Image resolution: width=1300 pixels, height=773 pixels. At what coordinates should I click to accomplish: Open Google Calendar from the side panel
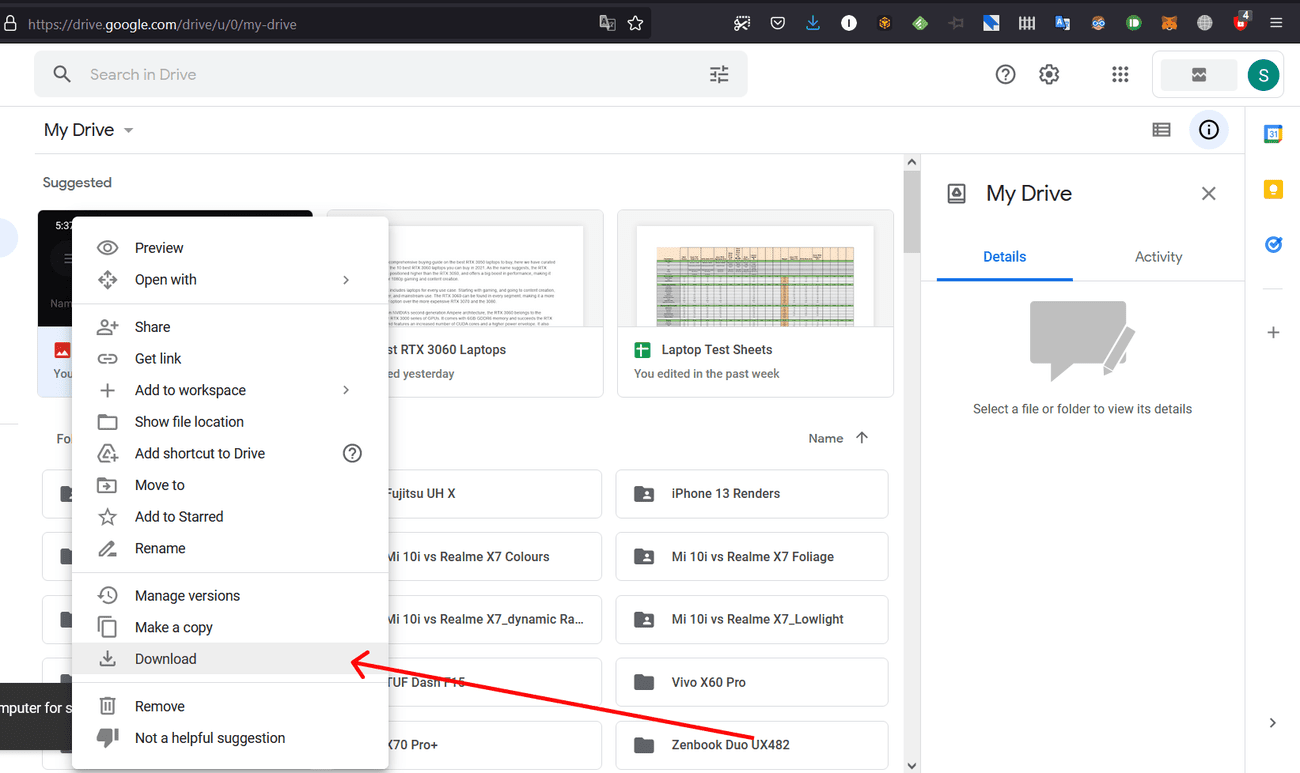(1273, 133)
